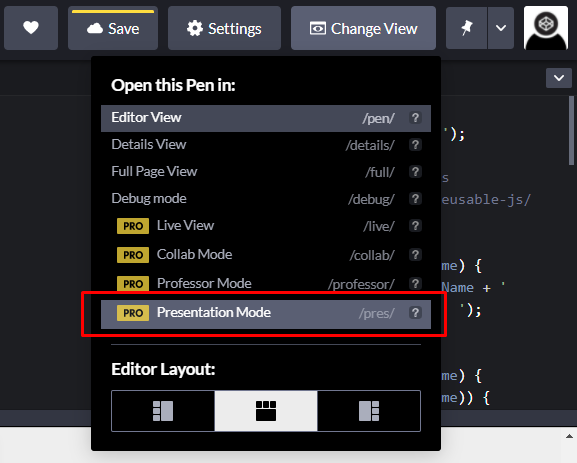Open Debug mode
This screenshot has height=463, width=577.
[x=266, y=199]
